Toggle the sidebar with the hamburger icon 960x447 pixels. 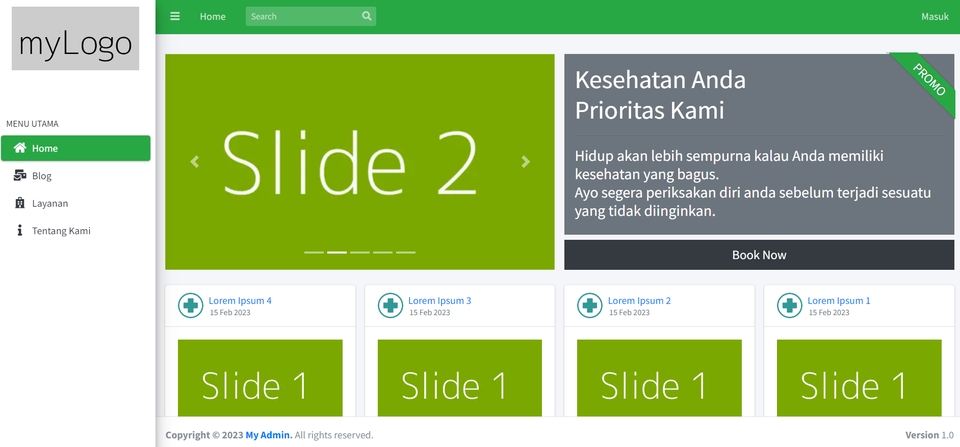click(175, 17)
